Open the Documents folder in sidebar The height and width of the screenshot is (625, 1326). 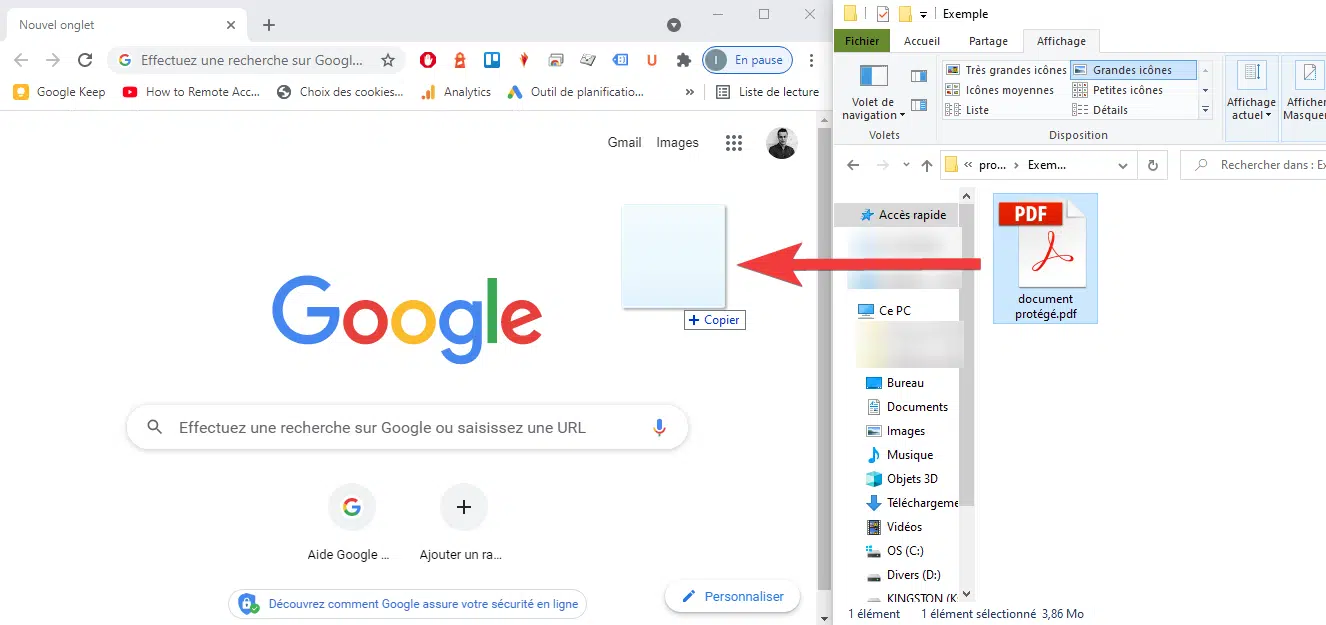(906, 407)
